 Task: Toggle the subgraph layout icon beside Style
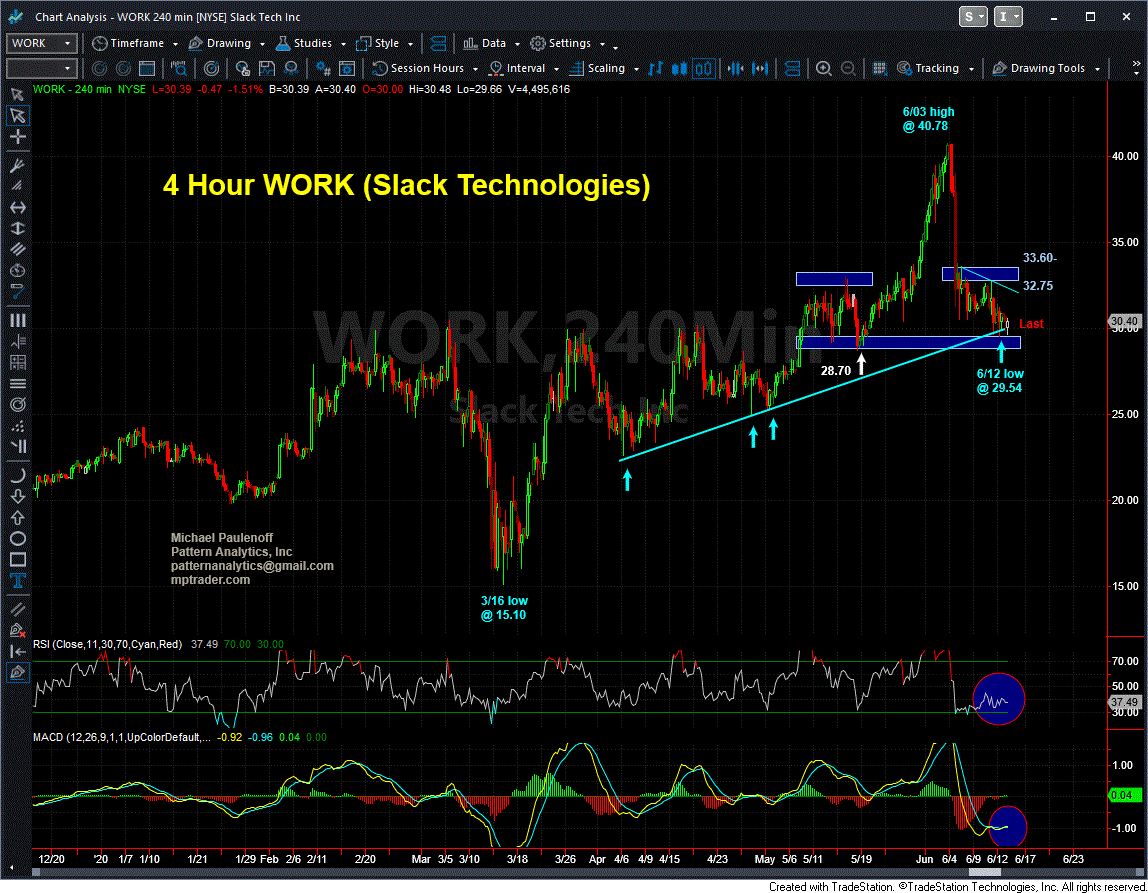[439, 43]
